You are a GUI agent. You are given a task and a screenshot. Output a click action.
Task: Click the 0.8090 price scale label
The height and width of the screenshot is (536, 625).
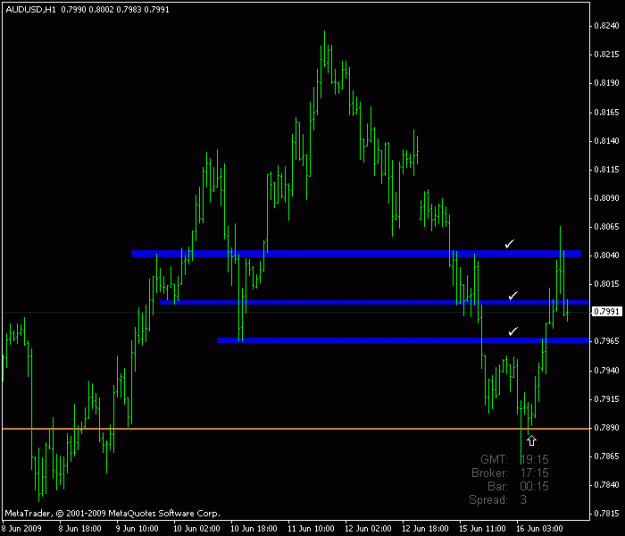coord(607,198)
